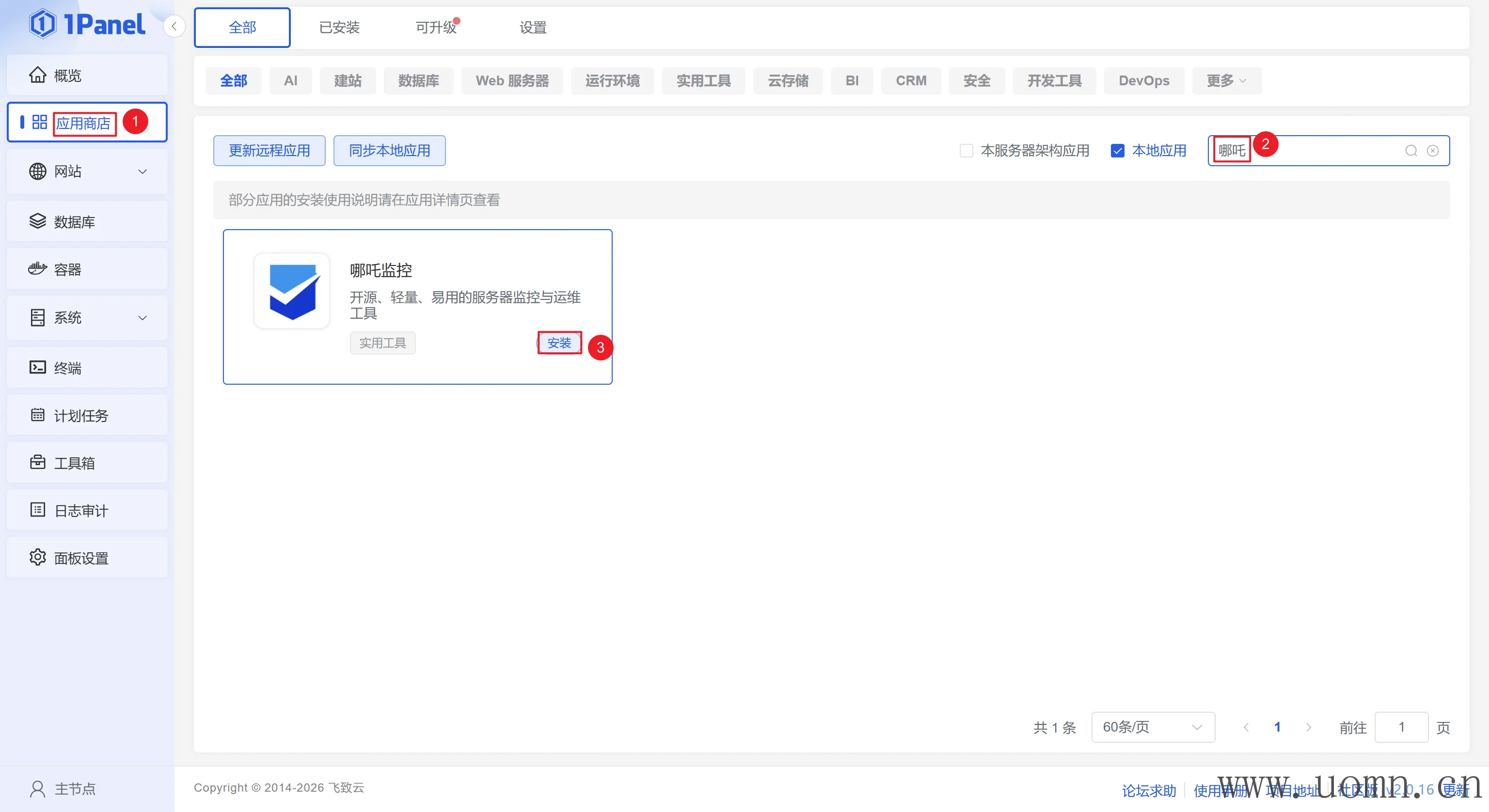1489x812 pixels.
Task: Click the search magnifier icon in search box
Action: tap(1411, 151)
